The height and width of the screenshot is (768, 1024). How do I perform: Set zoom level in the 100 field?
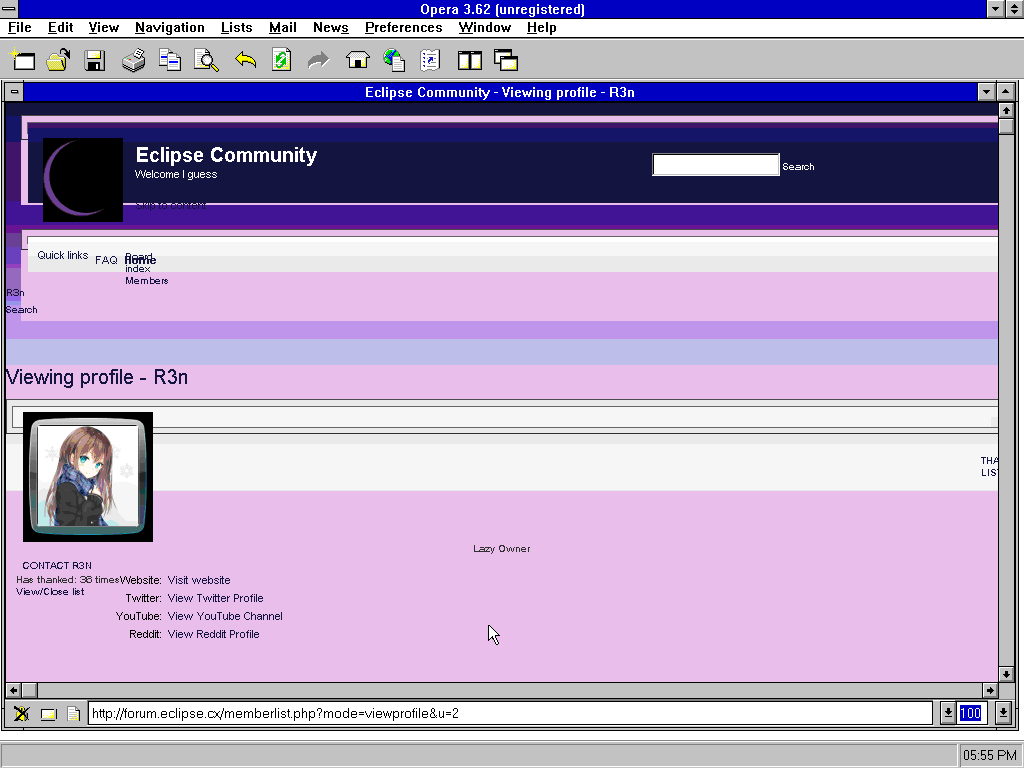970,712
